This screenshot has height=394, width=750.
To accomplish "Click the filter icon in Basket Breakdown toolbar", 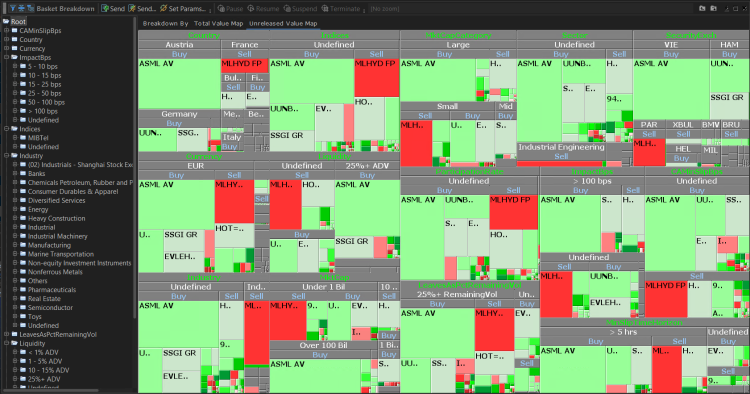I will (13, 8).
